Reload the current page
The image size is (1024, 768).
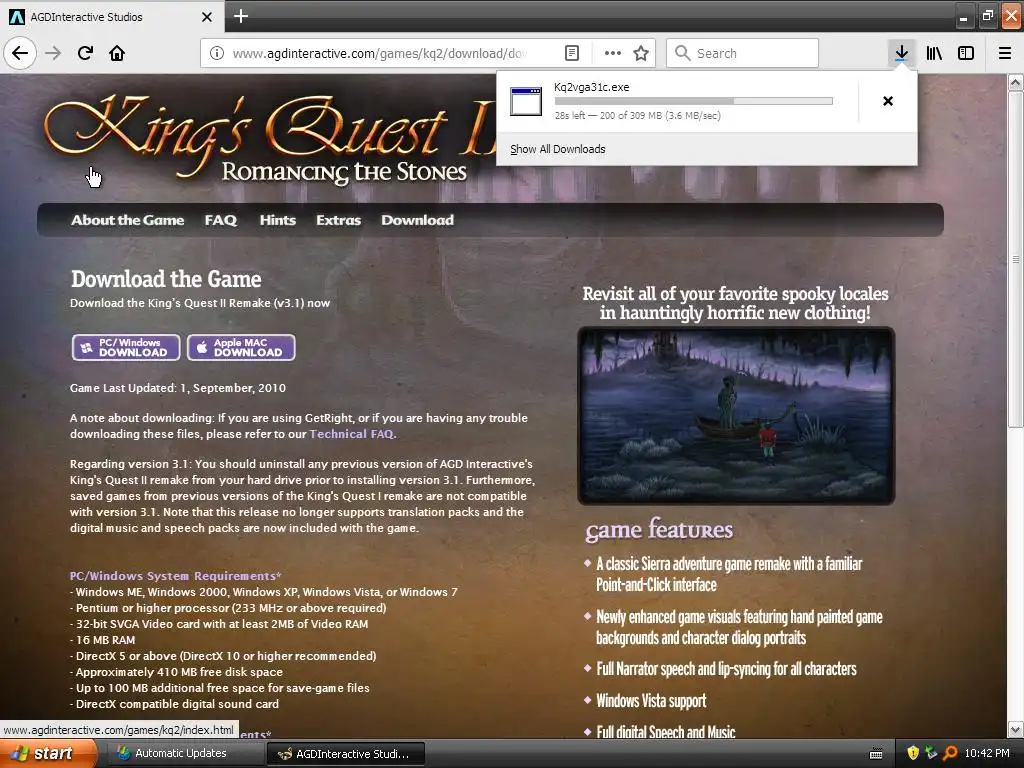tap(85, 53)
